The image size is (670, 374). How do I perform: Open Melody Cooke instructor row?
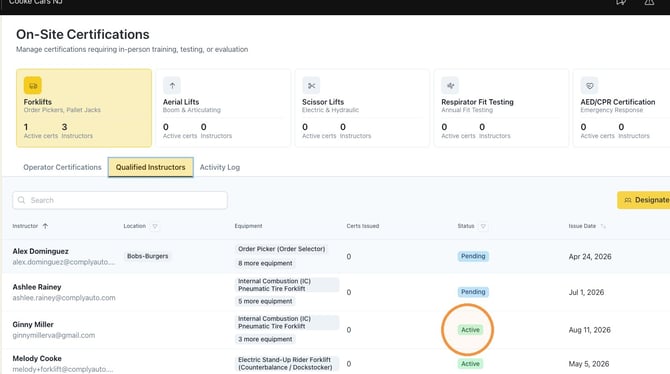[x=335, y=362]
